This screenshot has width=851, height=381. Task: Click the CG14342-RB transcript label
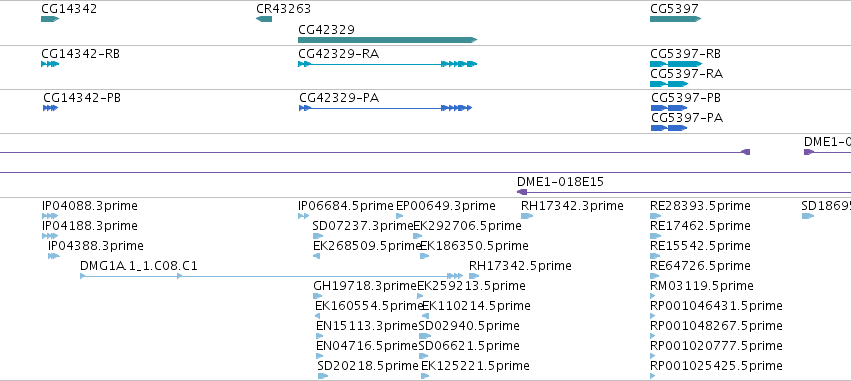(x=80, y=54)
